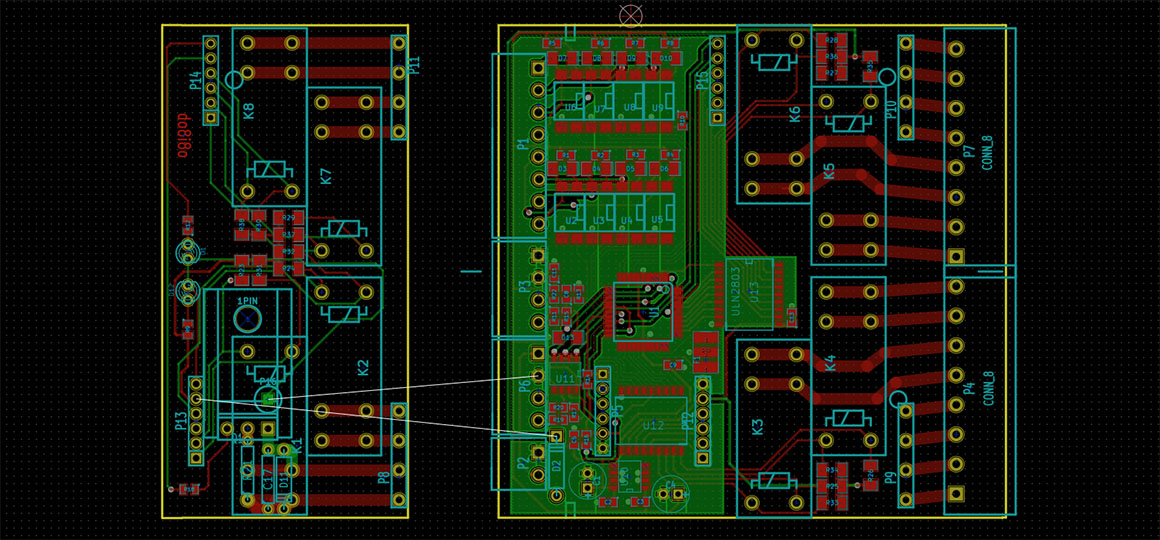Click the P9 pin header label

tap(890, 477)
